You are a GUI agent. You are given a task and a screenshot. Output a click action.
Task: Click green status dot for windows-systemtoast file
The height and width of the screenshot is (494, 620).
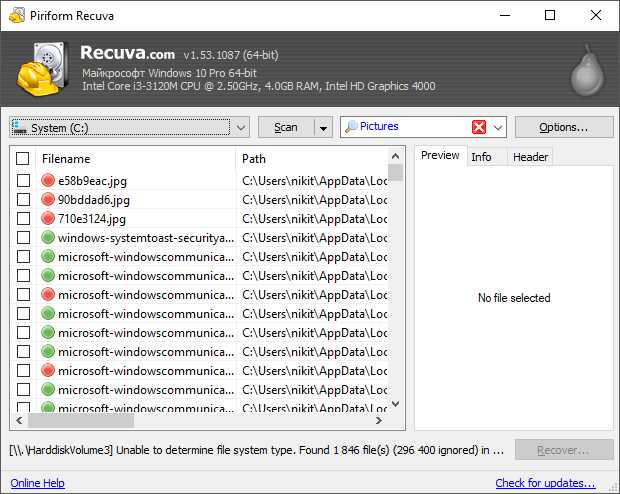[x=48, y=237]
